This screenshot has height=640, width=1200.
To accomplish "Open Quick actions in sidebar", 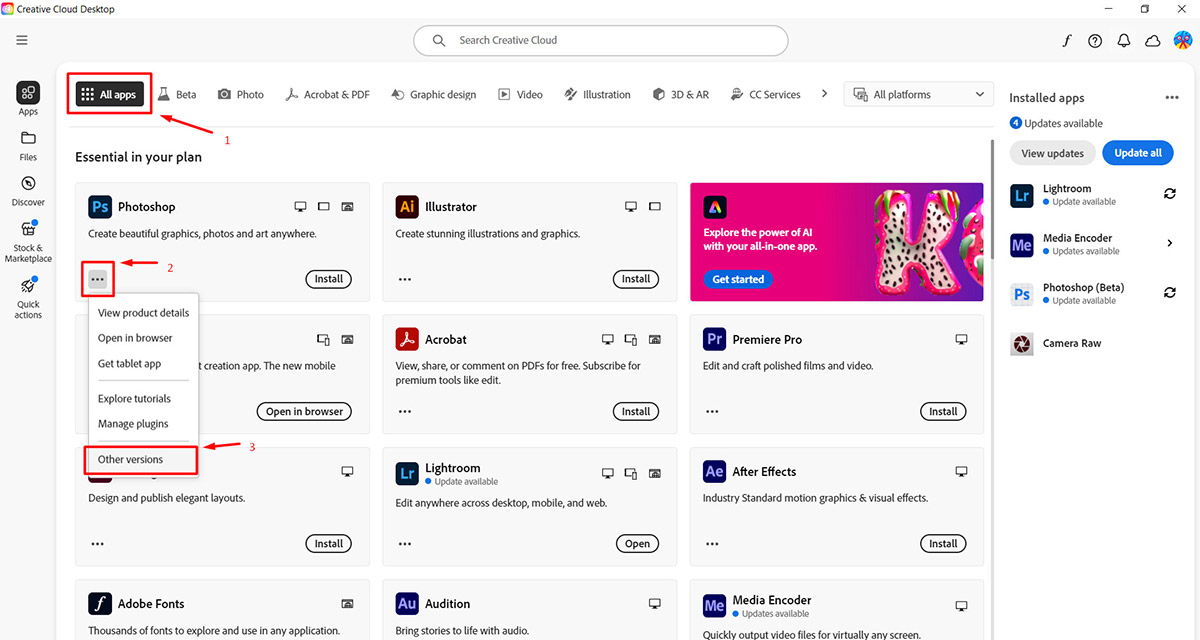I will pos(28,298).
